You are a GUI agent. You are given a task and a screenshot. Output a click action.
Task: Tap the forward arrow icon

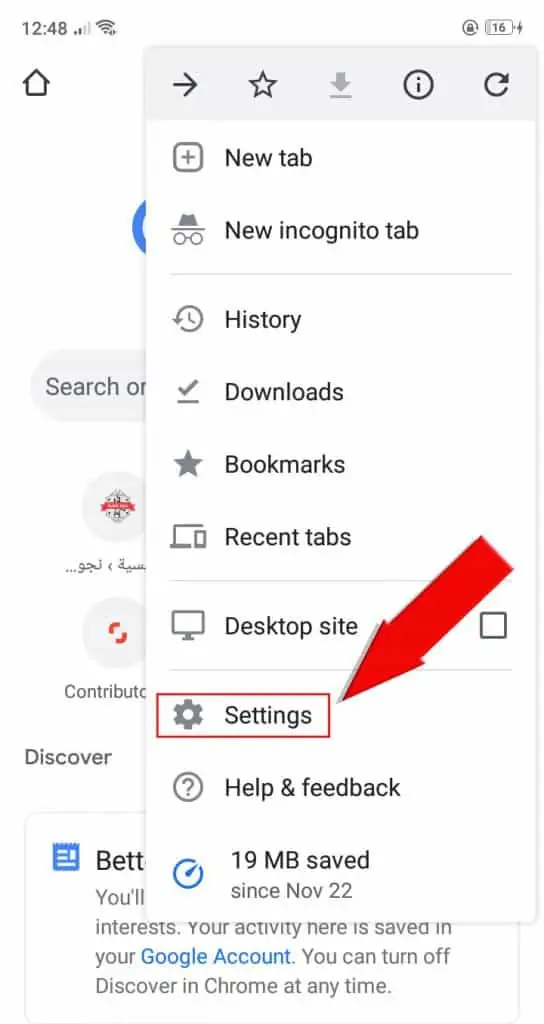coord(185,85)
